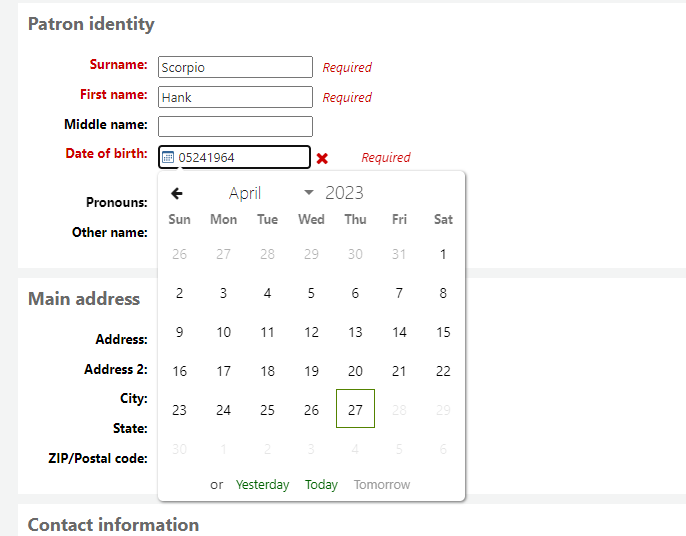Pick April 14 in the calendar
686x536 pixels.
point(399,332)
